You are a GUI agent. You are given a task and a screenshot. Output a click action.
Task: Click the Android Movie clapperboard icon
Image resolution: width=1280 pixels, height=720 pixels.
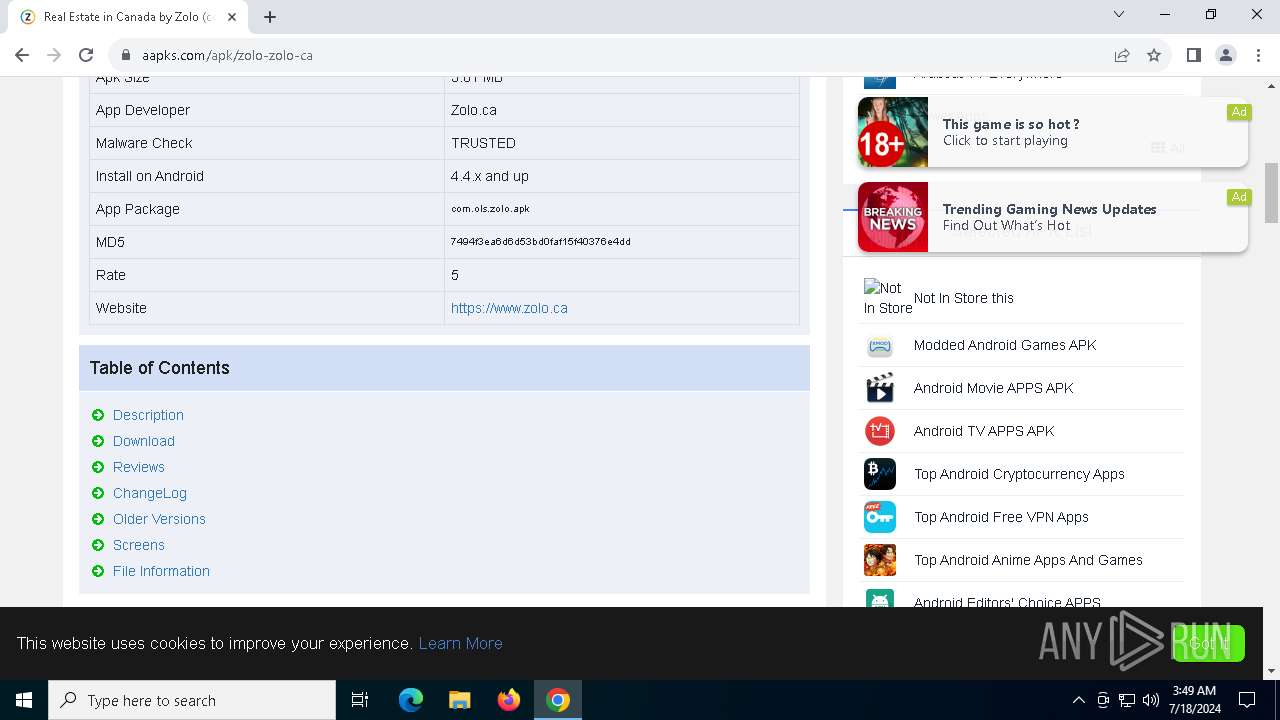point(880,388)
